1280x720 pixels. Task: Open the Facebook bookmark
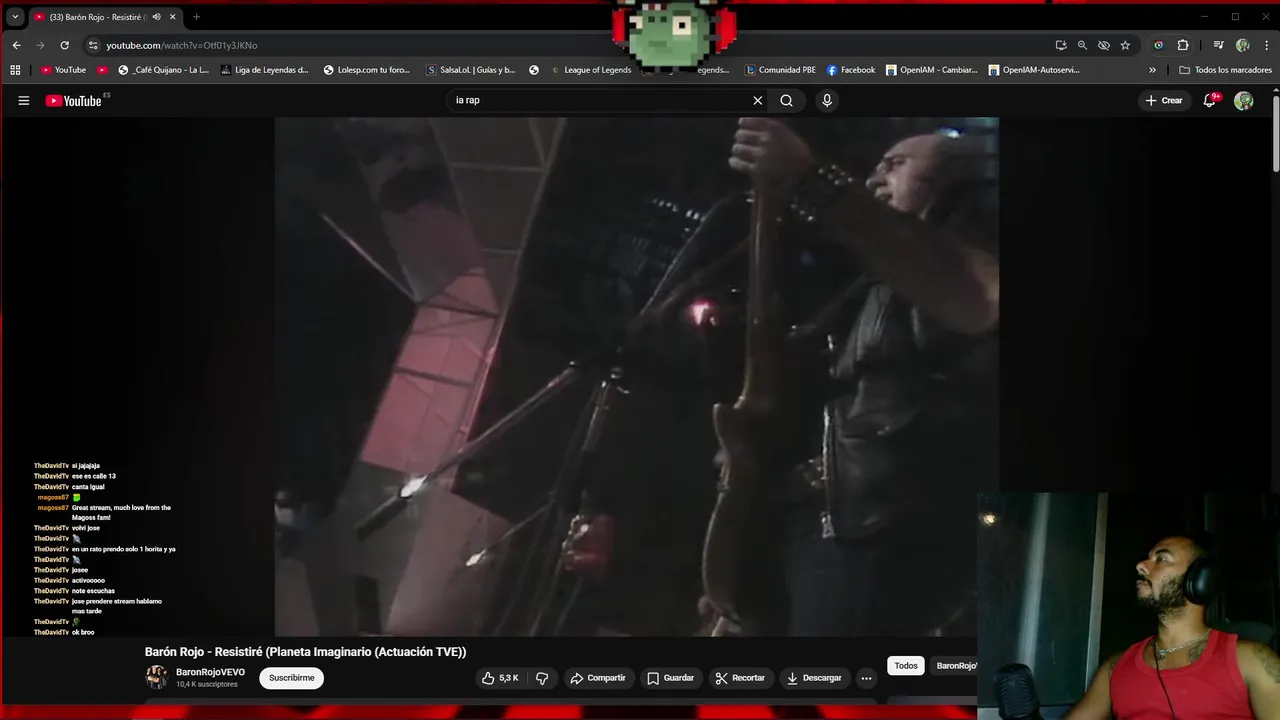(851, 70)
